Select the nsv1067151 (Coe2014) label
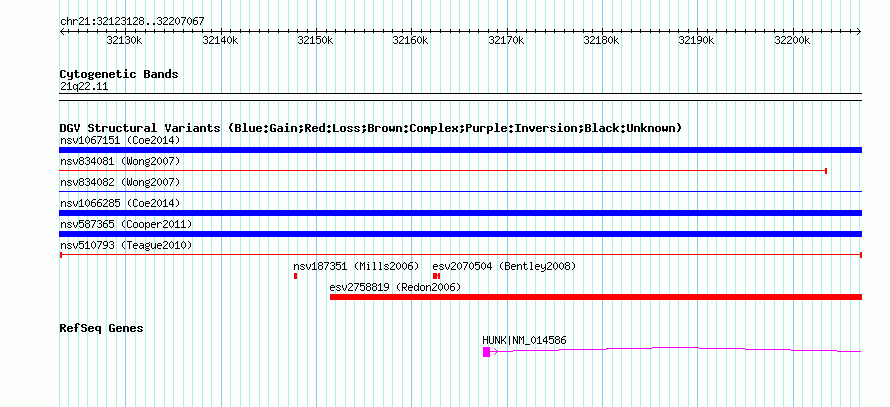 120,140
